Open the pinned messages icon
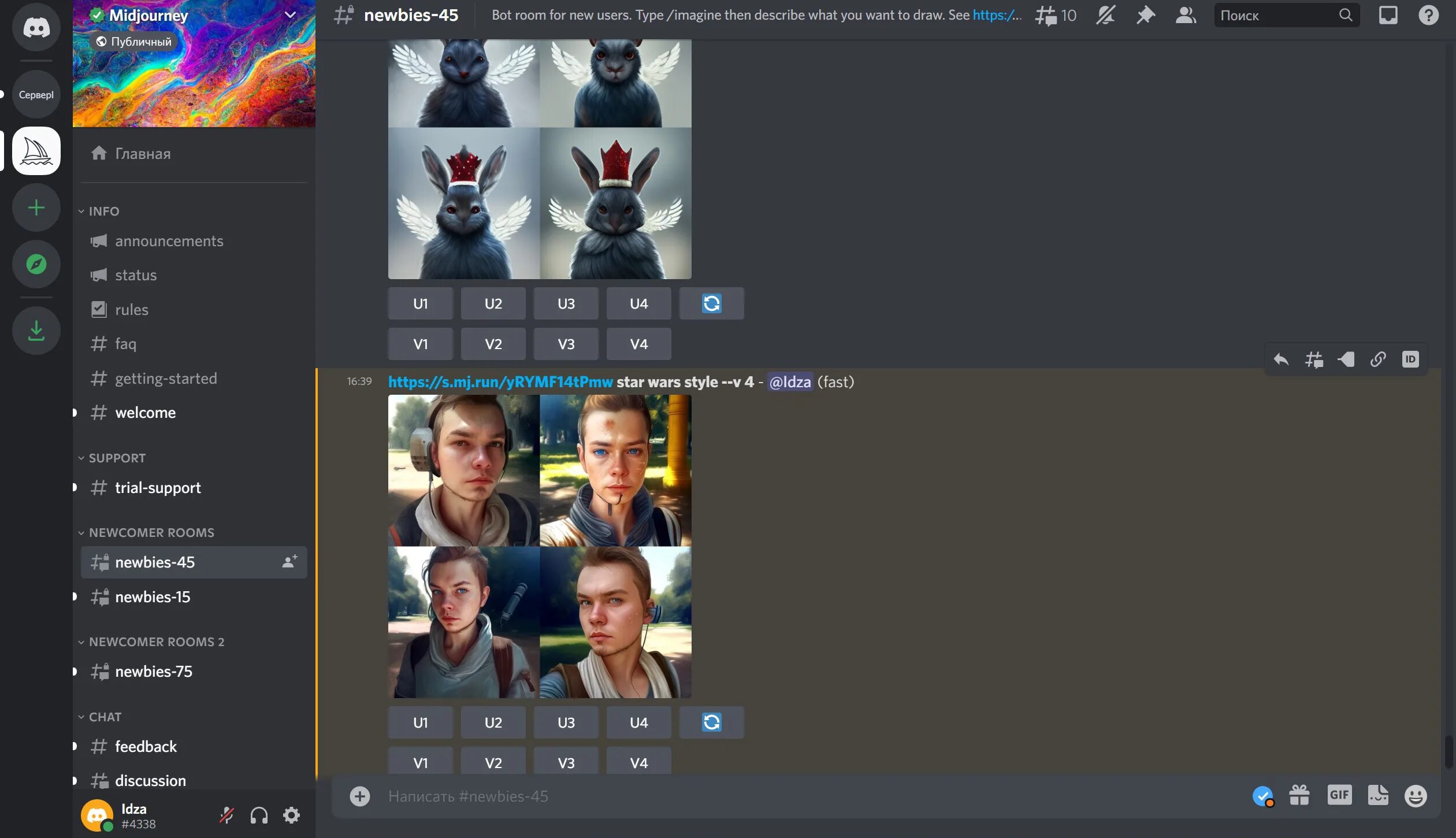Image resolution: width=1456 pixels, height=838 pixels. [1145, 15]
